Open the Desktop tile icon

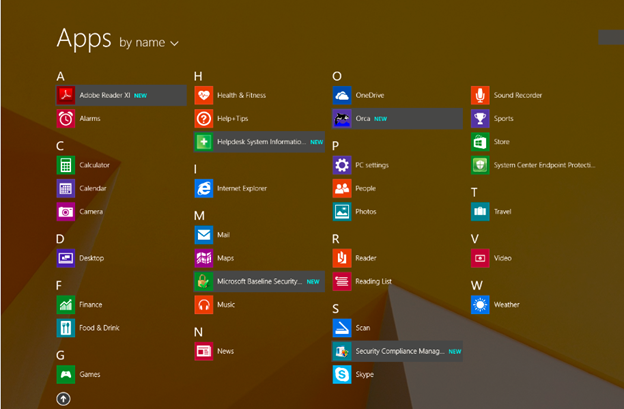pos(66,258)
